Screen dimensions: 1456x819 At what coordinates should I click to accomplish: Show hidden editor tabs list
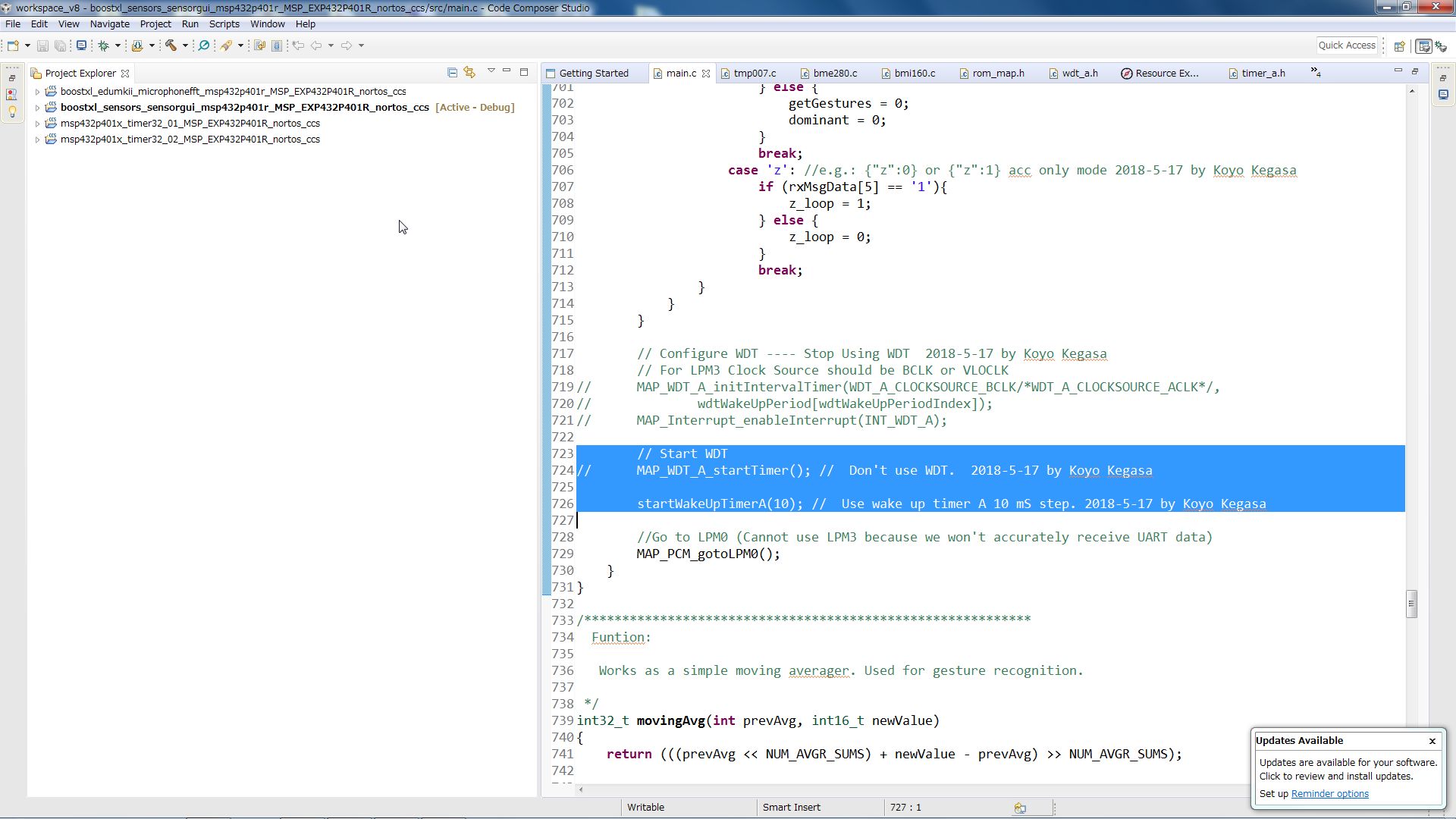1316,73
